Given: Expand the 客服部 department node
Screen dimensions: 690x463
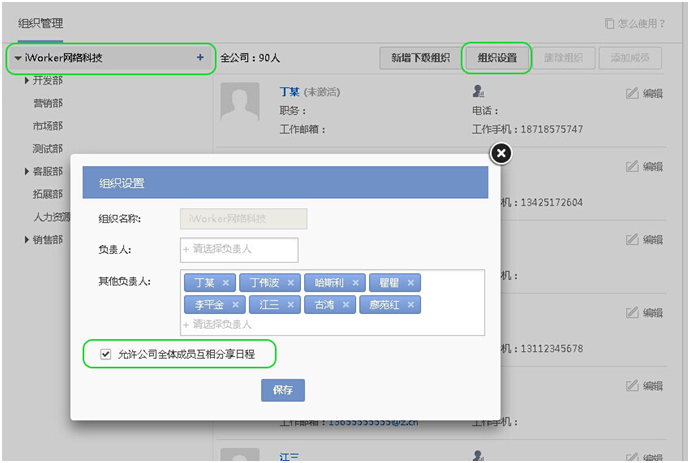Looking at the screenshot, I should (x=27, y=171).
